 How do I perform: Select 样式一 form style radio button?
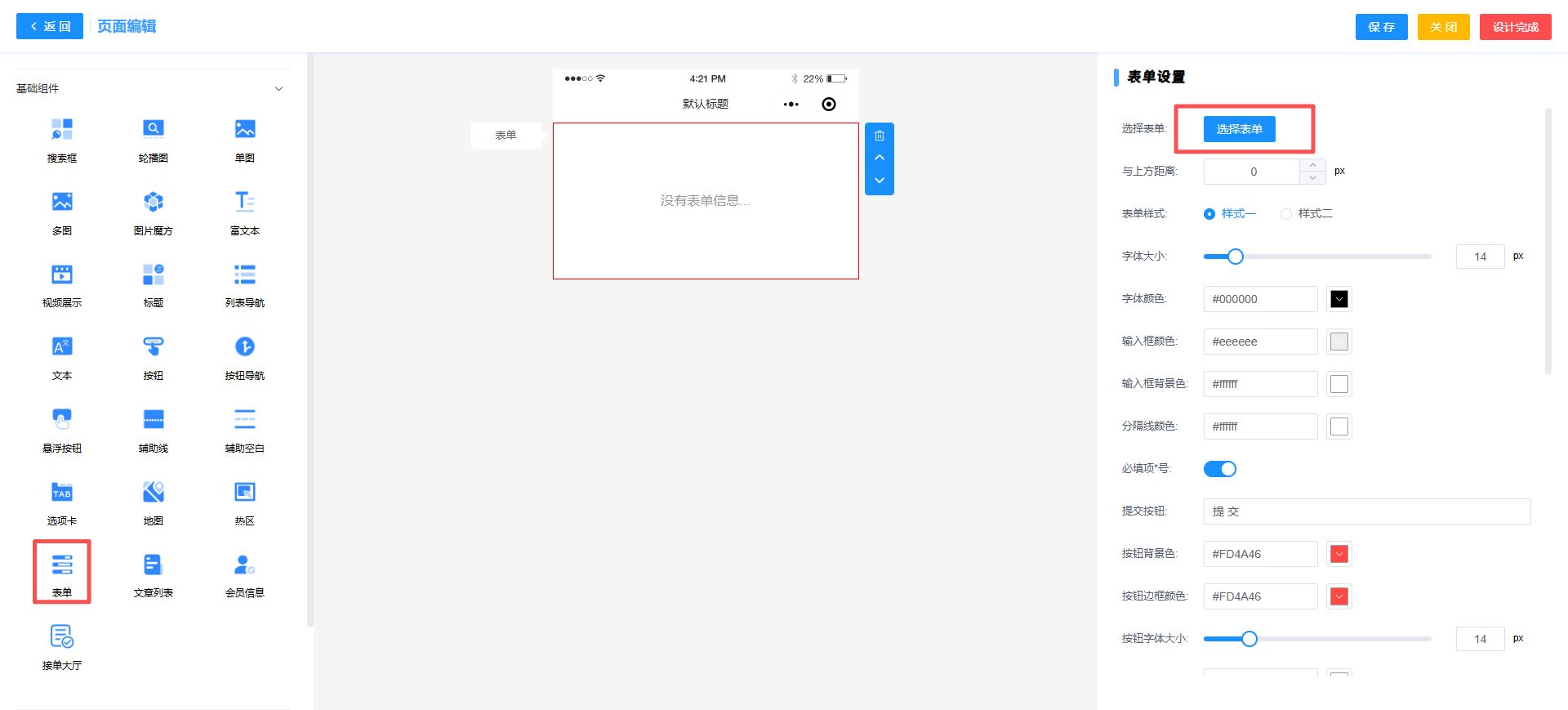coord(1209,214)
